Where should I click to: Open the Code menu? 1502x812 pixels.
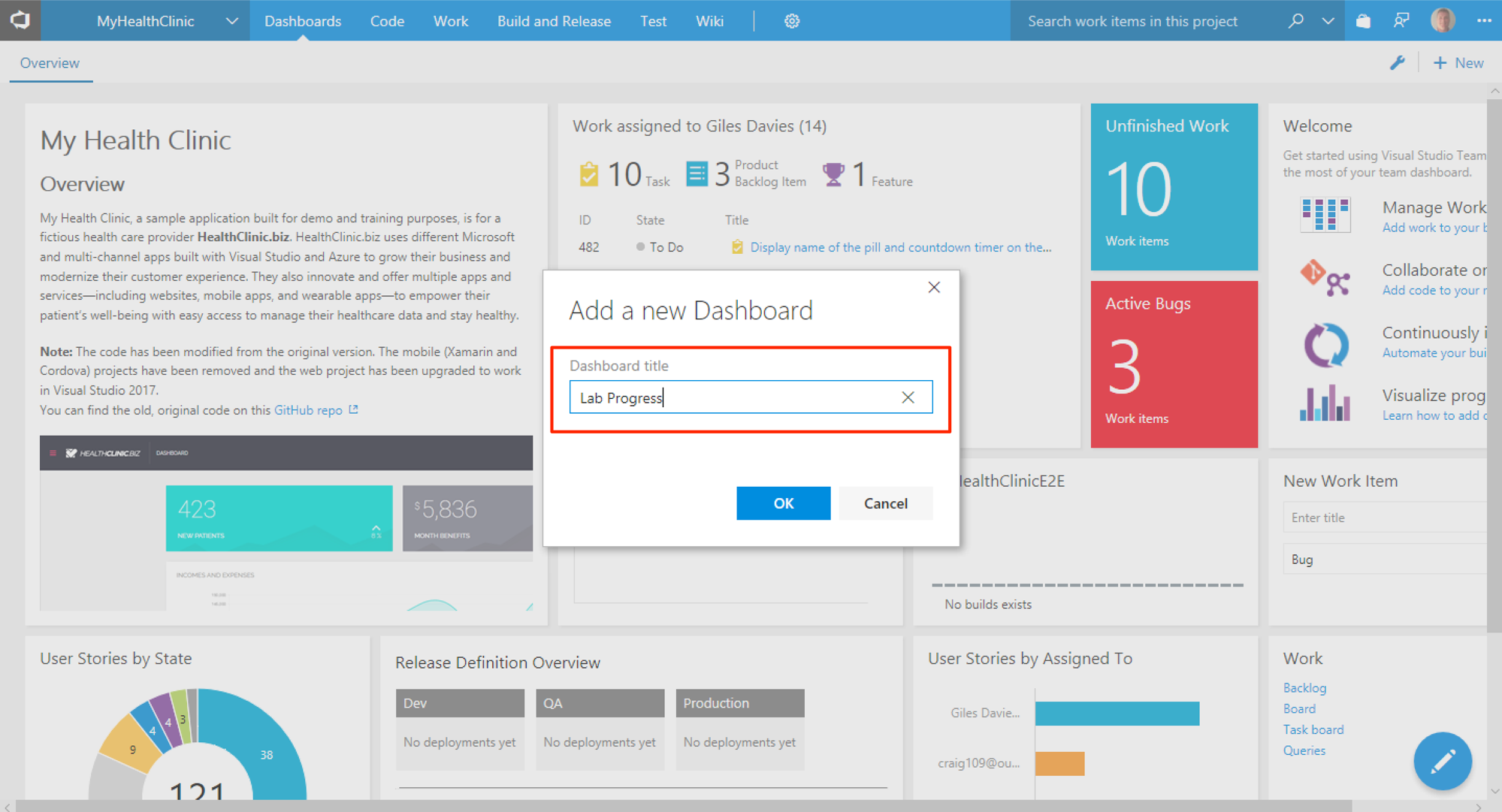(x=387, y=21)
